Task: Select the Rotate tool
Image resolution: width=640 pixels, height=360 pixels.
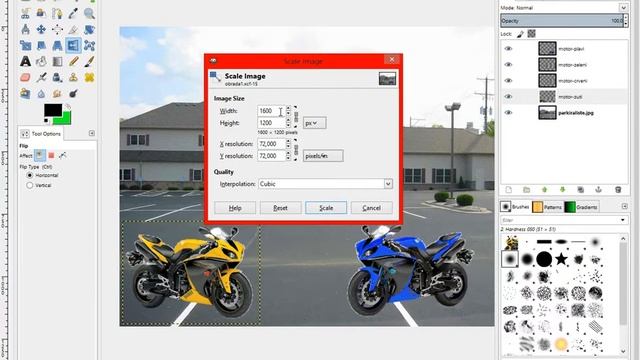Action: pos(89,29)
